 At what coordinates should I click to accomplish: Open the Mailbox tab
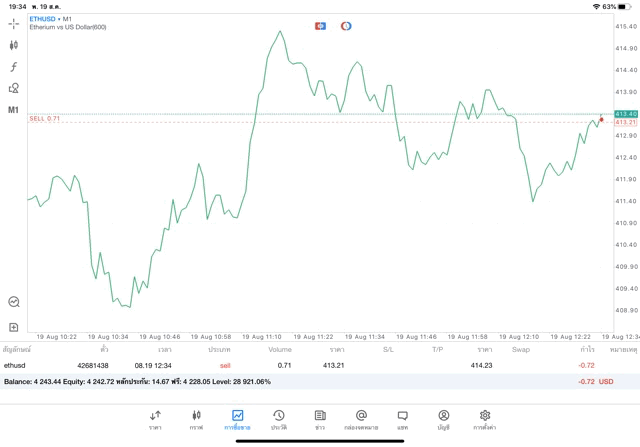(361, 419)
